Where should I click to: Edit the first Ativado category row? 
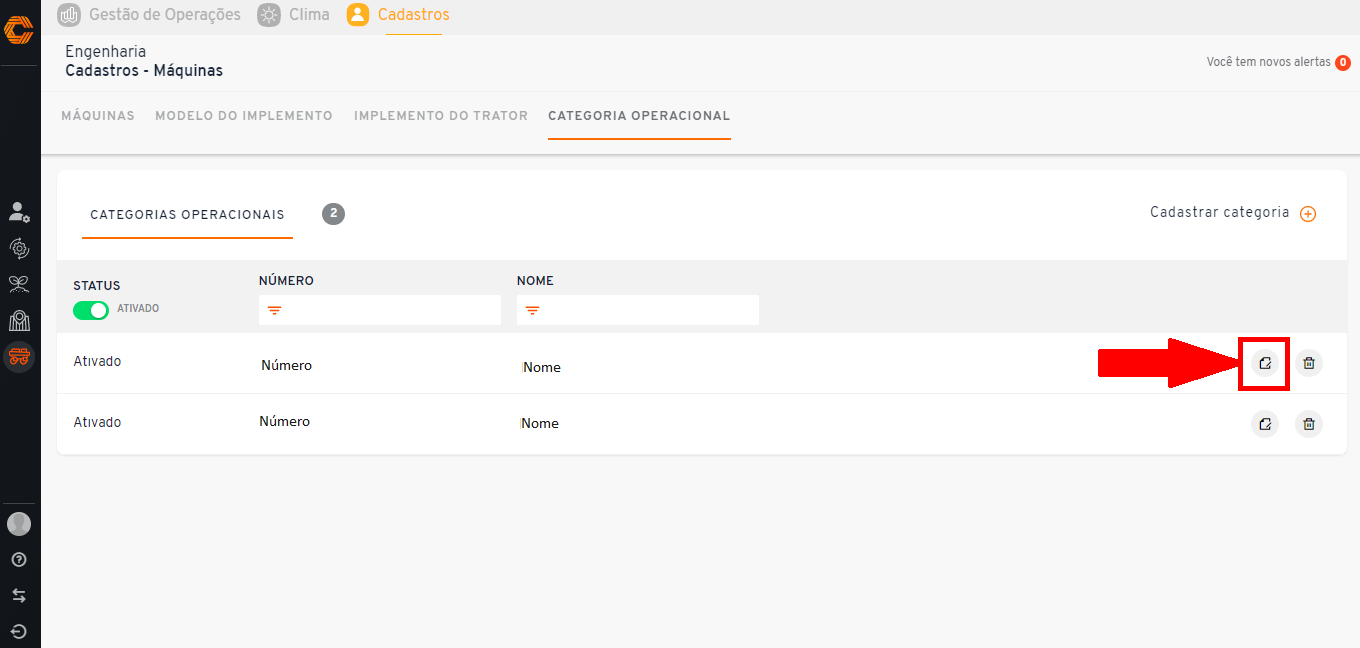[1265, 363]
